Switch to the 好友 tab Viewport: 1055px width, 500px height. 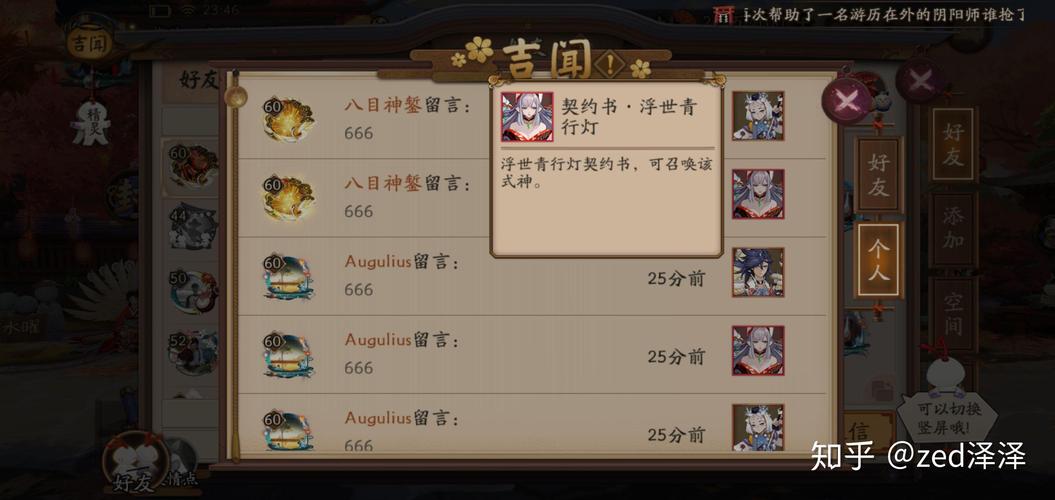point(877,174)
